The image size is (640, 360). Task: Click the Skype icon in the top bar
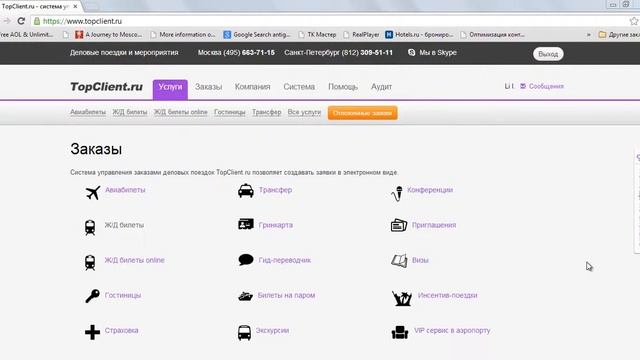[411, 52]
